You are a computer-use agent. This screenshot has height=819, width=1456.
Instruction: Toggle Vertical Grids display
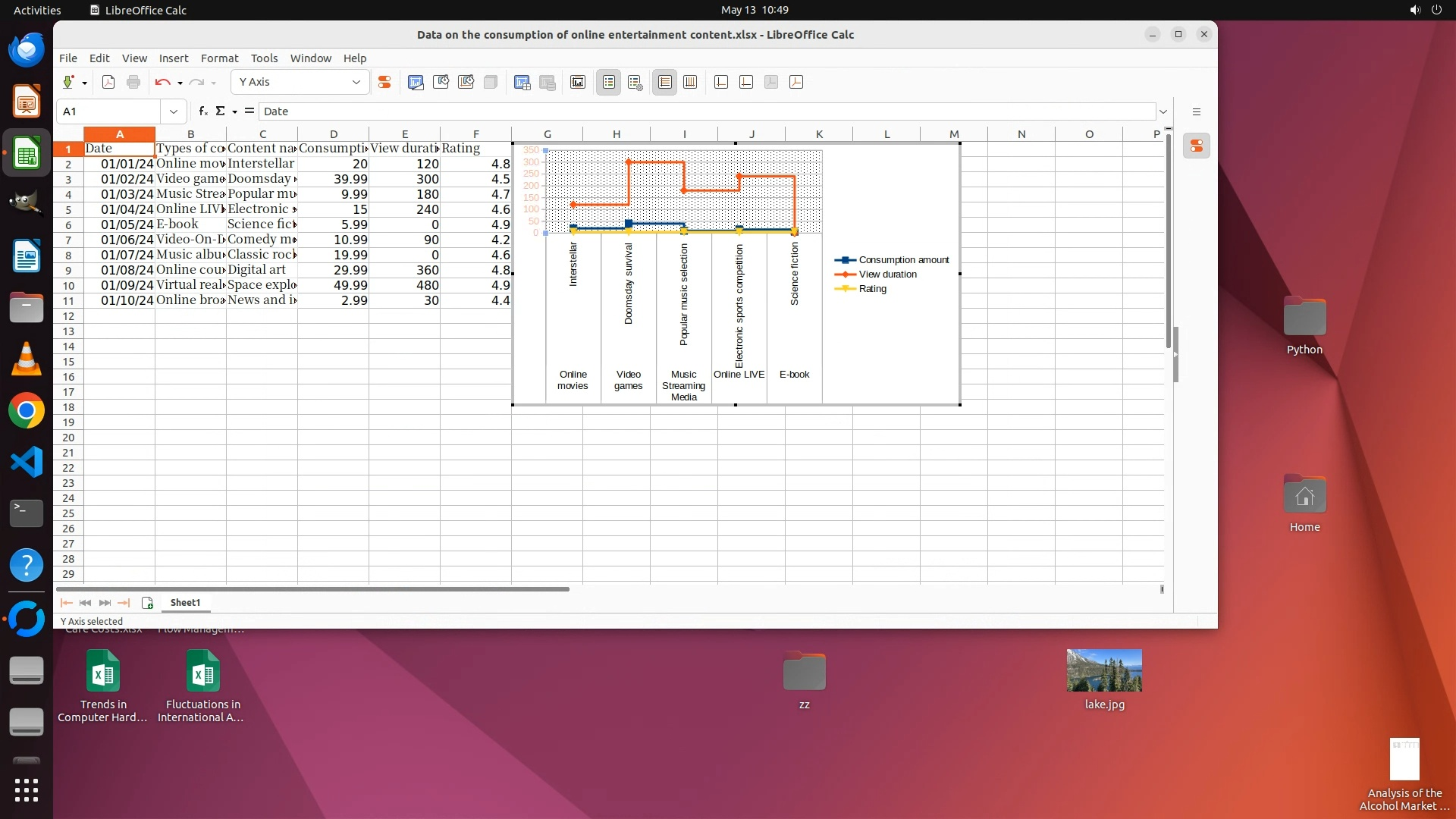click(x=690, y=83)
